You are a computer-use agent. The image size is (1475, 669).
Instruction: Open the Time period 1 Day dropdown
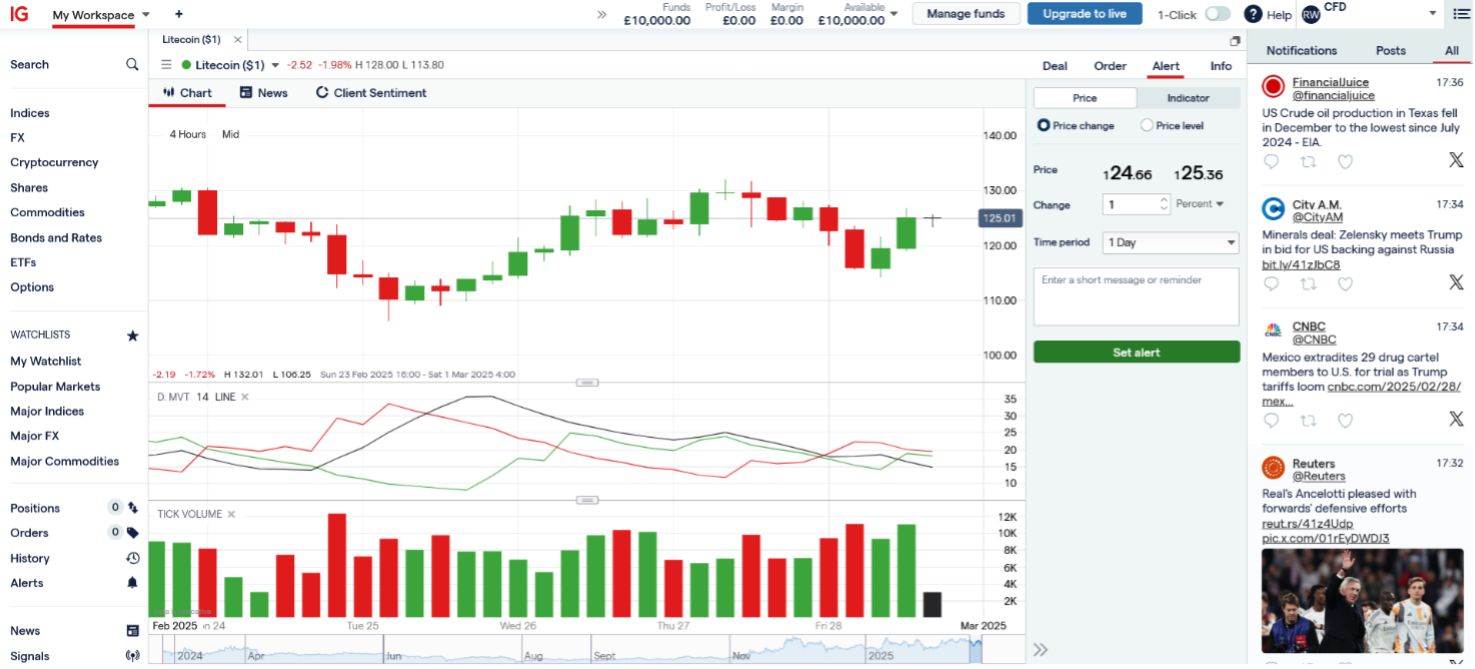tap(1171, 242)
